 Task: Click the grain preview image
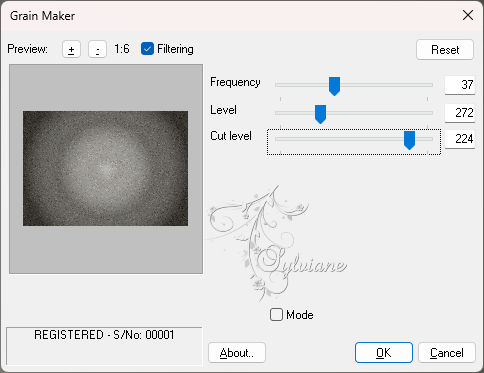(x=105, y=168)
